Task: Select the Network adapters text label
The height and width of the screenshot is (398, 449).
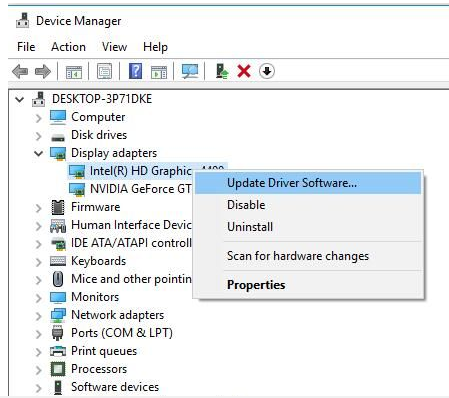Action: click(x=118, y=315)
